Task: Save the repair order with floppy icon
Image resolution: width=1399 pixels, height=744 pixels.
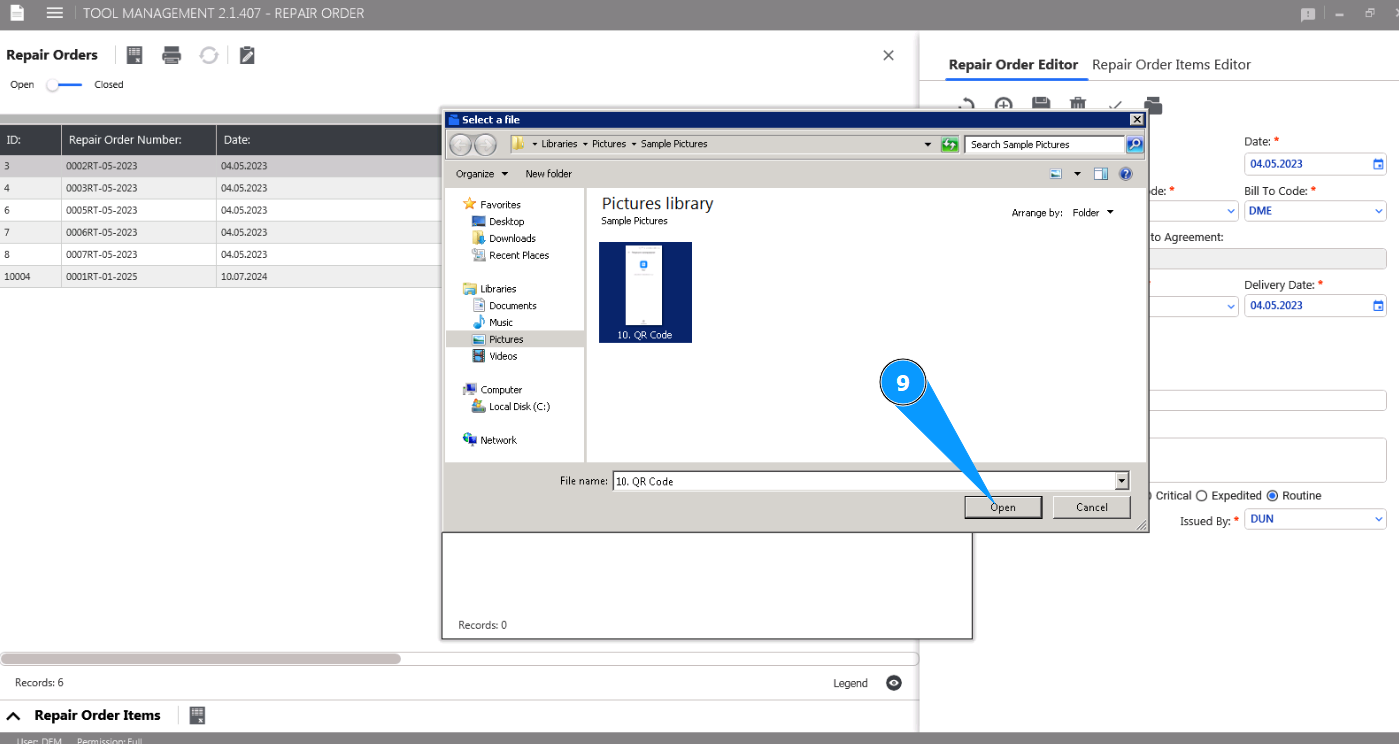Action: 1041,105
